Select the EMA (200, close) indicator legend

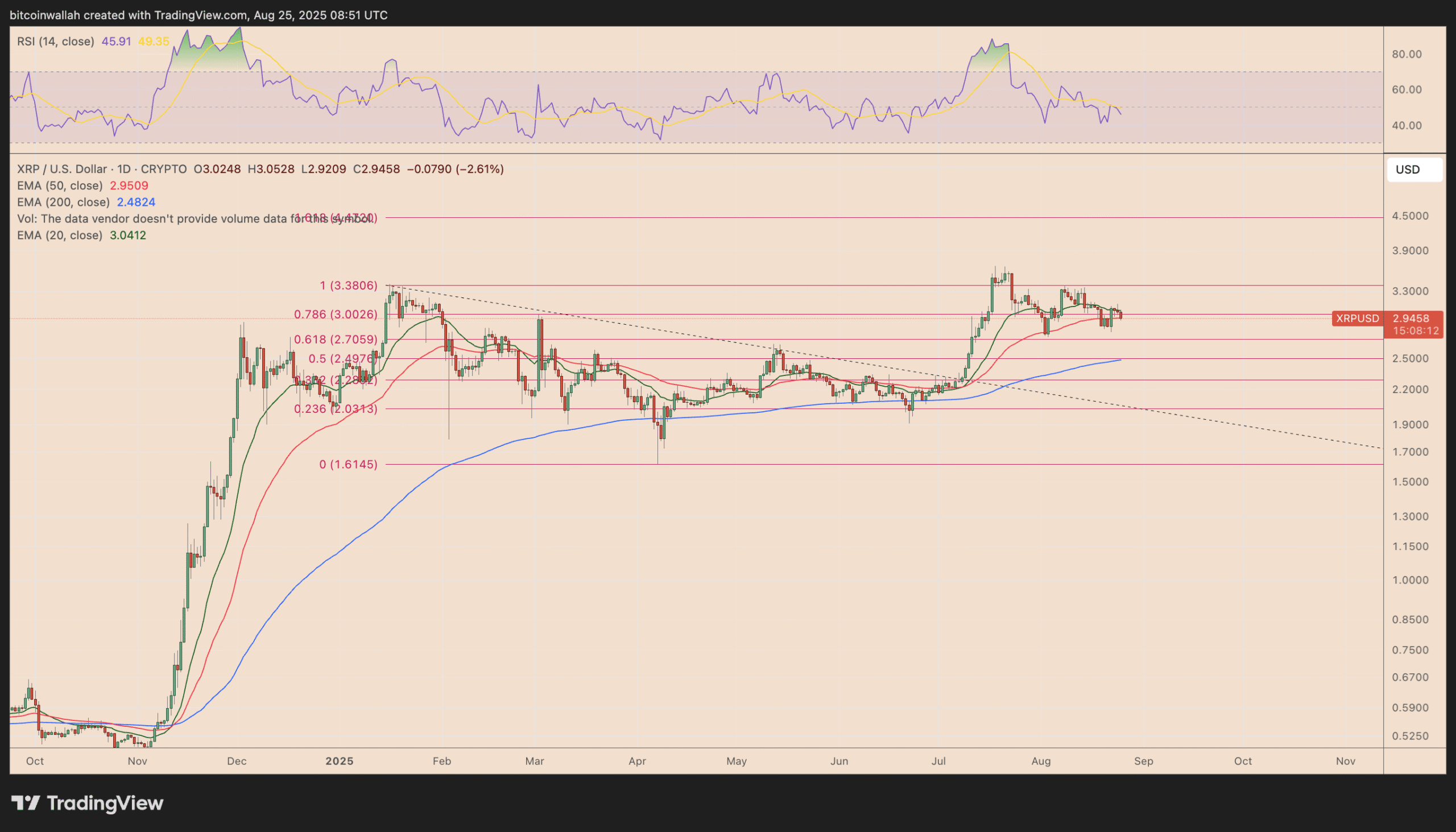[63, 202]
